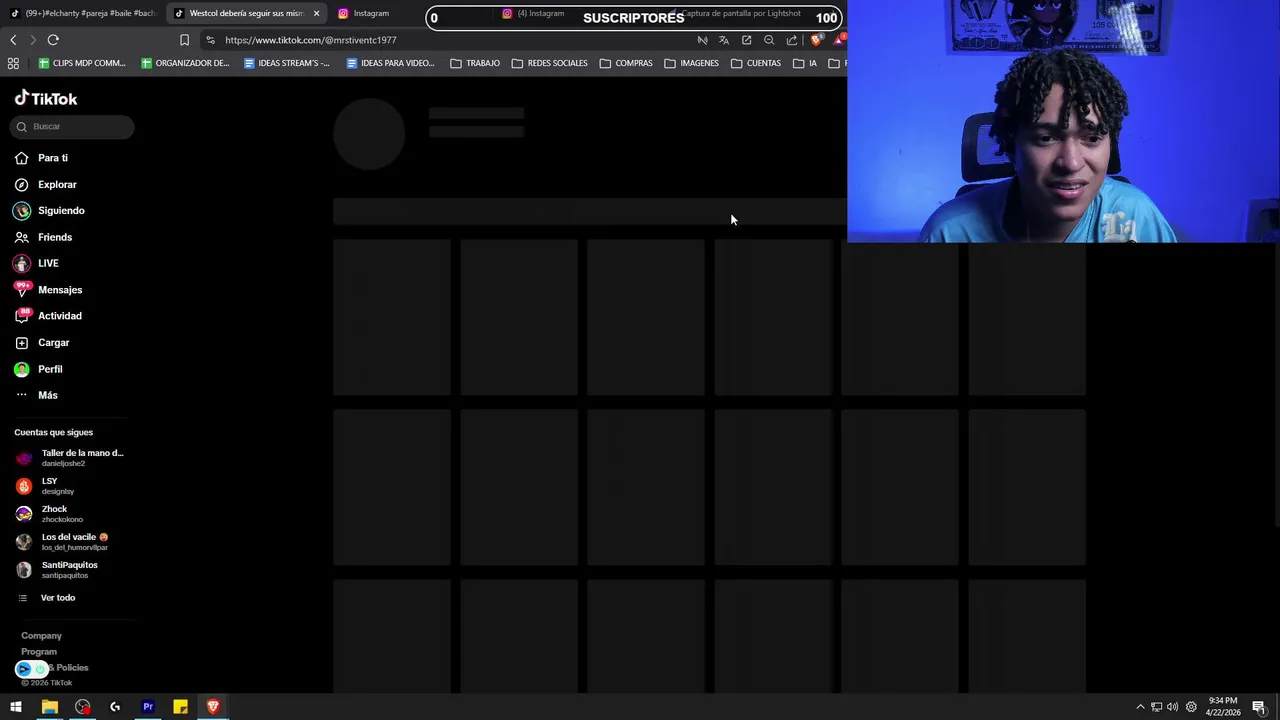
Task: Open CLIPS MDP COMM bookmark
Action: click(x=82, y=63)
